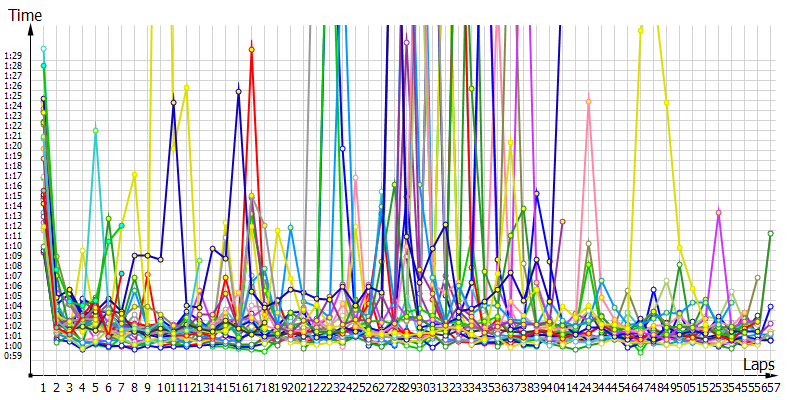The height and width of the screenshot is (400, 800).
Task: Click the dark blue peak at lap 16
Action: click(238, 92)
